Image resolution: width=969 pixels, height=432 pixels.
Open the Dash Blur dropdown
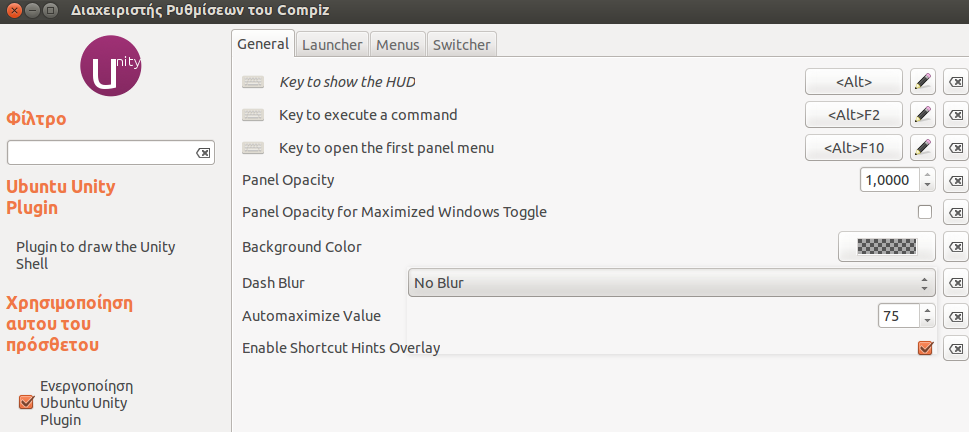coord(672,283)
